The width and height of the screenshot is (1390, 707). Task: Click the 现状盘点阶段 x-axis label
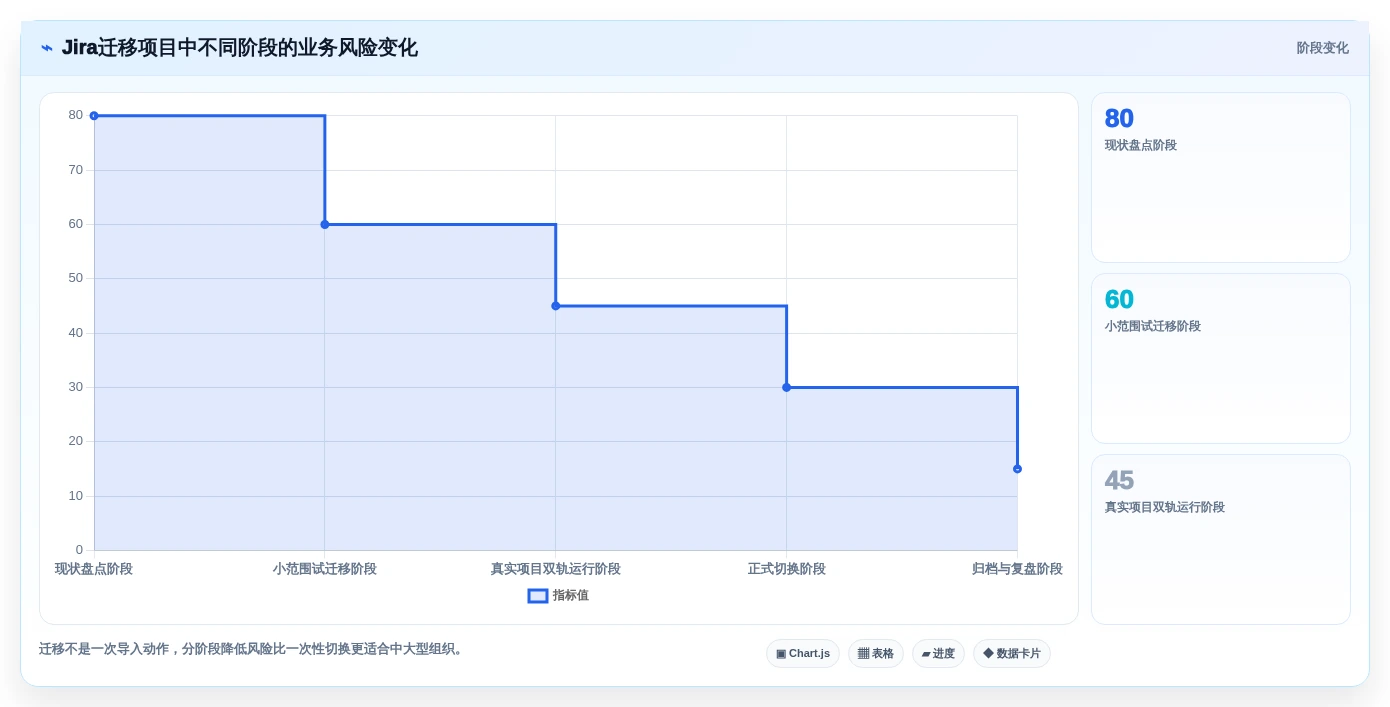coord(94,569)
